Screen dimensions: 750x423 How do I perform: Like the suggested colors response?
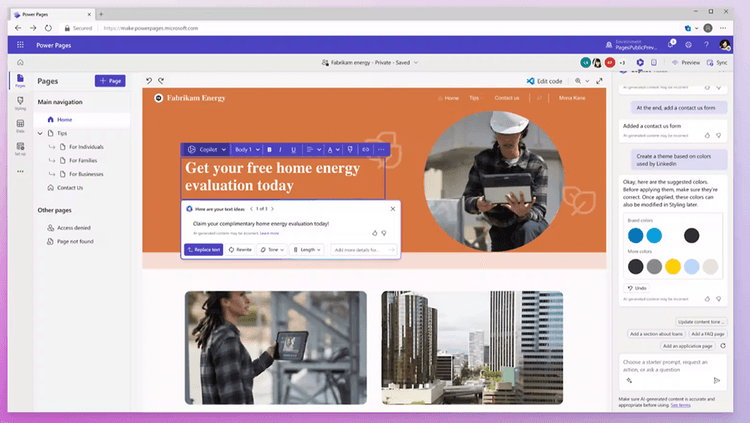pyautogui.click(x=707, y=299)
